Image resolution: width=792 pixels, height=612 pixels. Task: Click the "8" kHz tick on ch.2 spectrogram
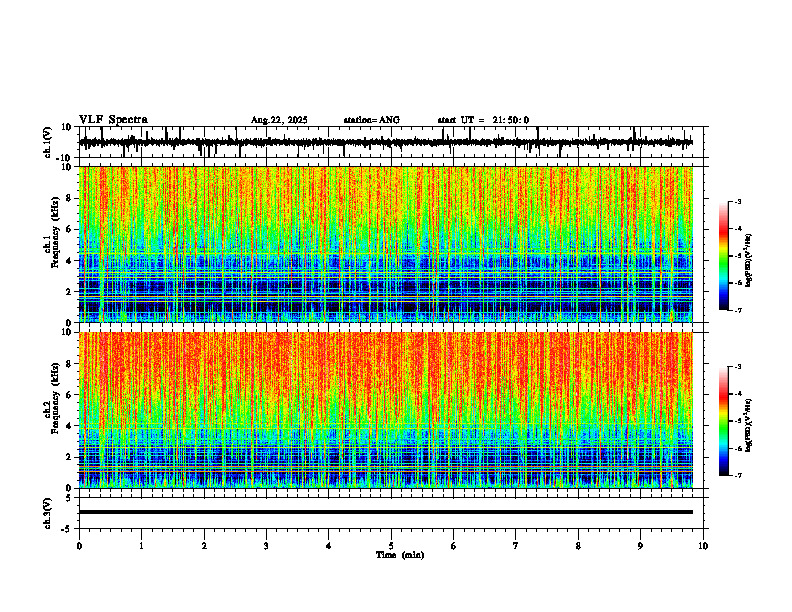click(70, 364)
